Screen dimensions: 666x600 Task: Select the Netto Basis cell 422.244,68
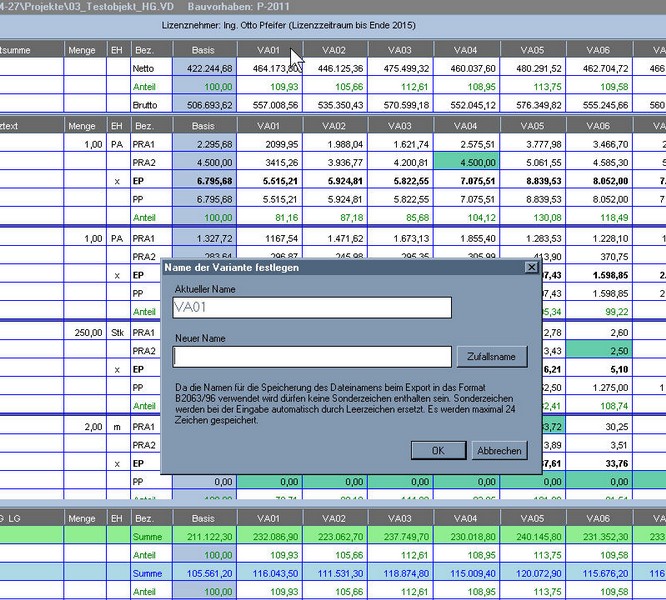[x=204, y=68]
